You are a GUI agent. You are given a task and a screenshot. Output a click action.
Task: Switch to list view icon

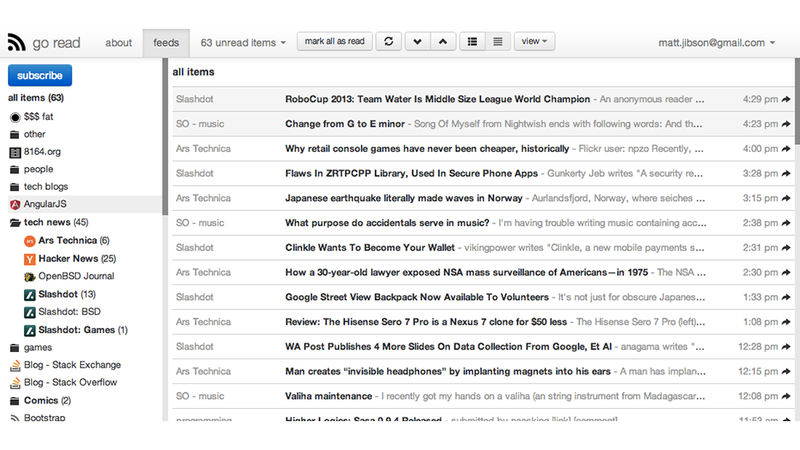tap(472, 41)
